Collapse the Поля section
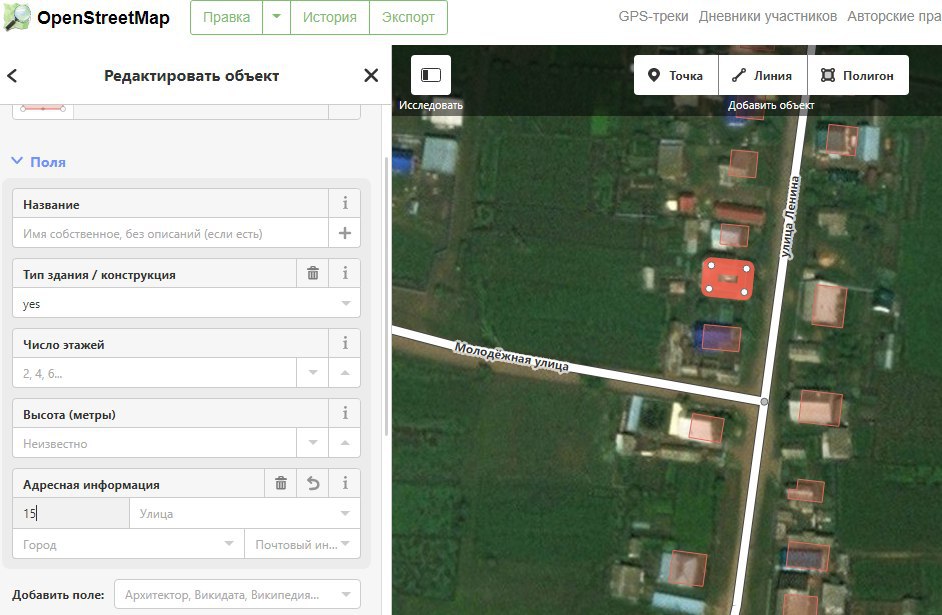942x615 pixels. pos(38,162)
